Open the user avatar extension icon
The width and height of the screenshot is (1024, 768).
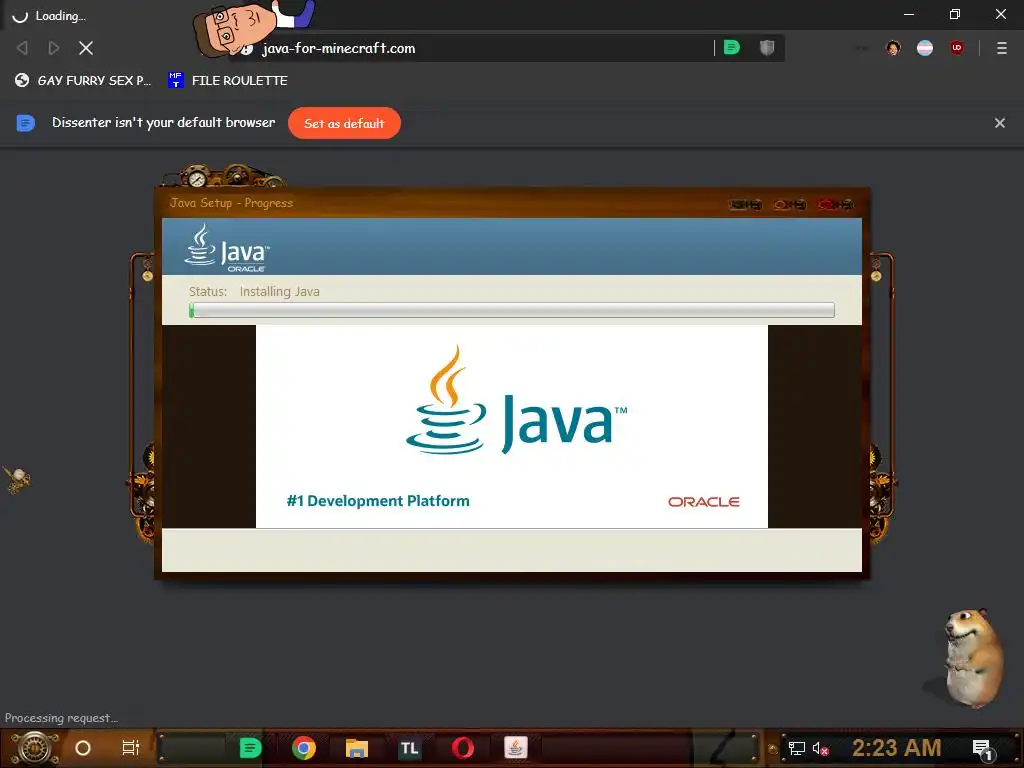893,48
